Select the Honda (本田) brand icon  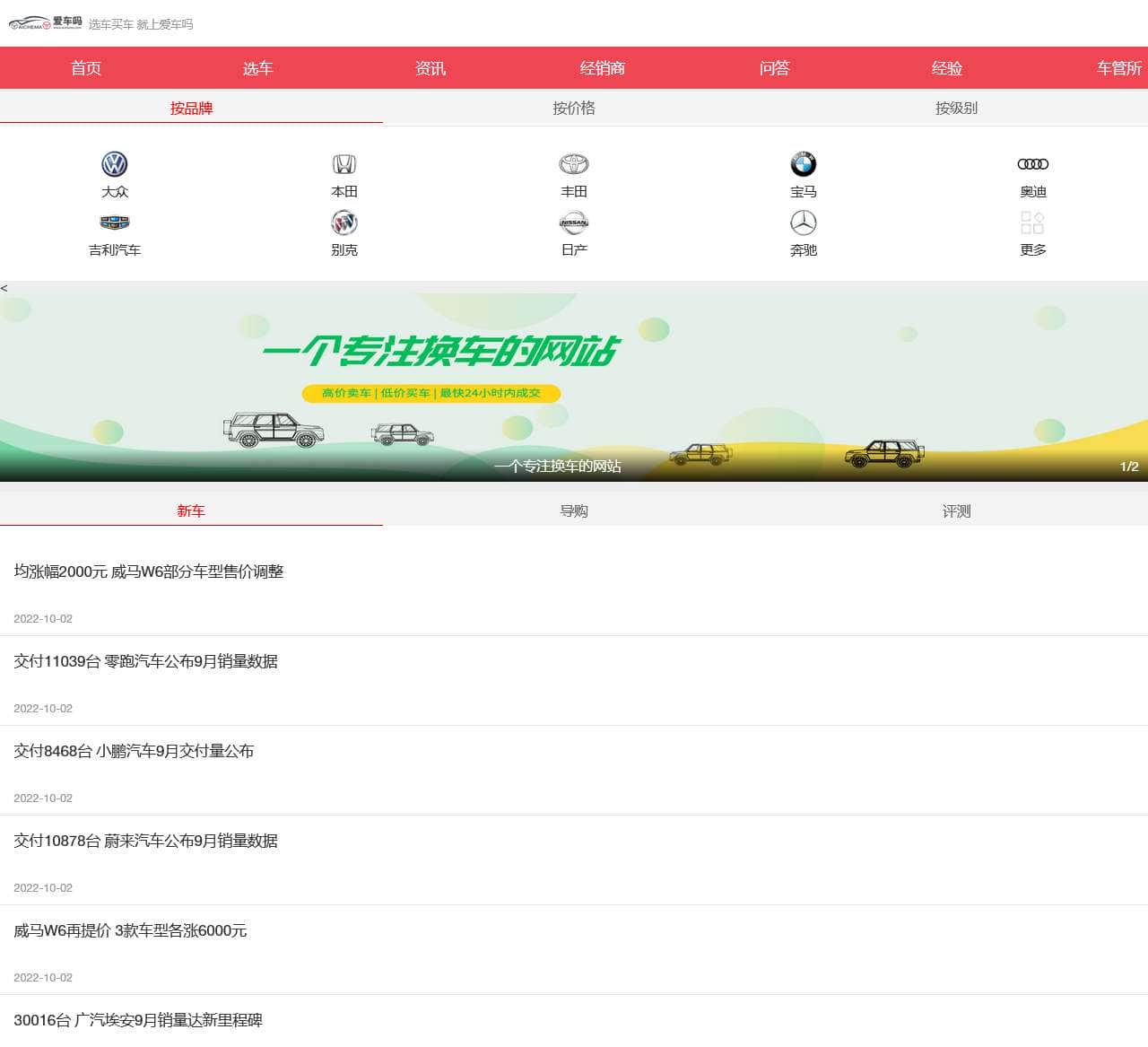(x=344, y=164)
